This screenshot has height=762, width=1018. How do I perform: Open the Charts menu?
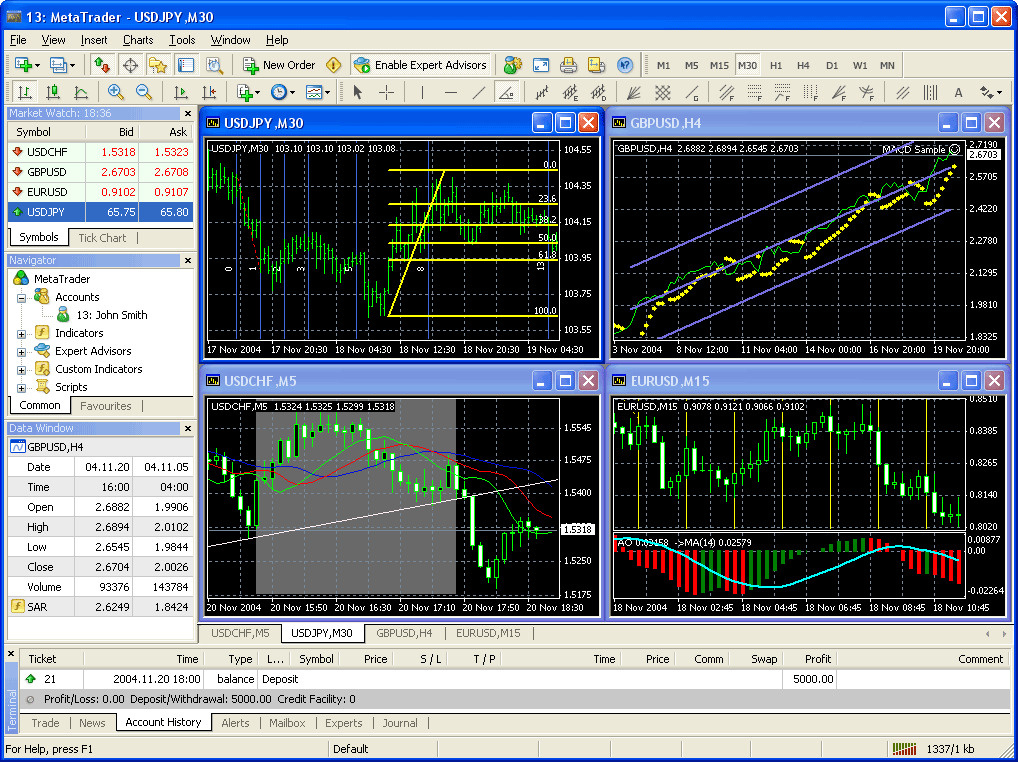click(x=137, y=41)
